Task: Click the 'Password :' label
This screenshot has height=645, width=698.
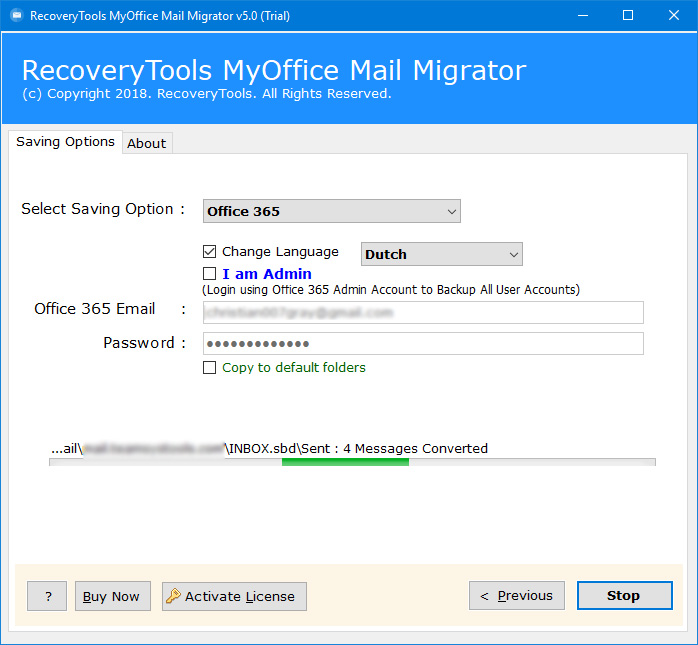Action: pos(145,343)
